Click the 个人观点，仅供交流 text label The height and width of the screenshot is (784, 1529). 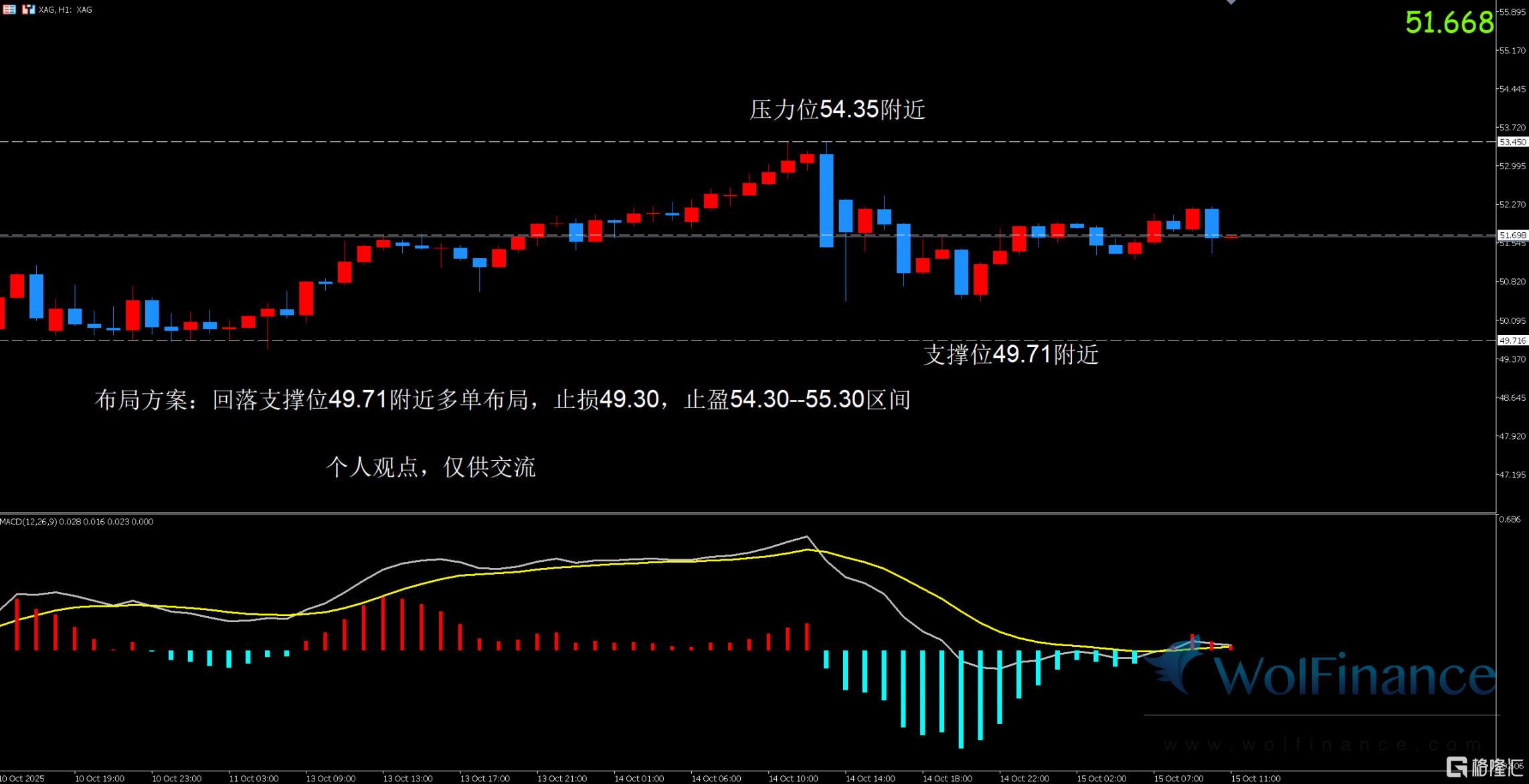(430, 467)
